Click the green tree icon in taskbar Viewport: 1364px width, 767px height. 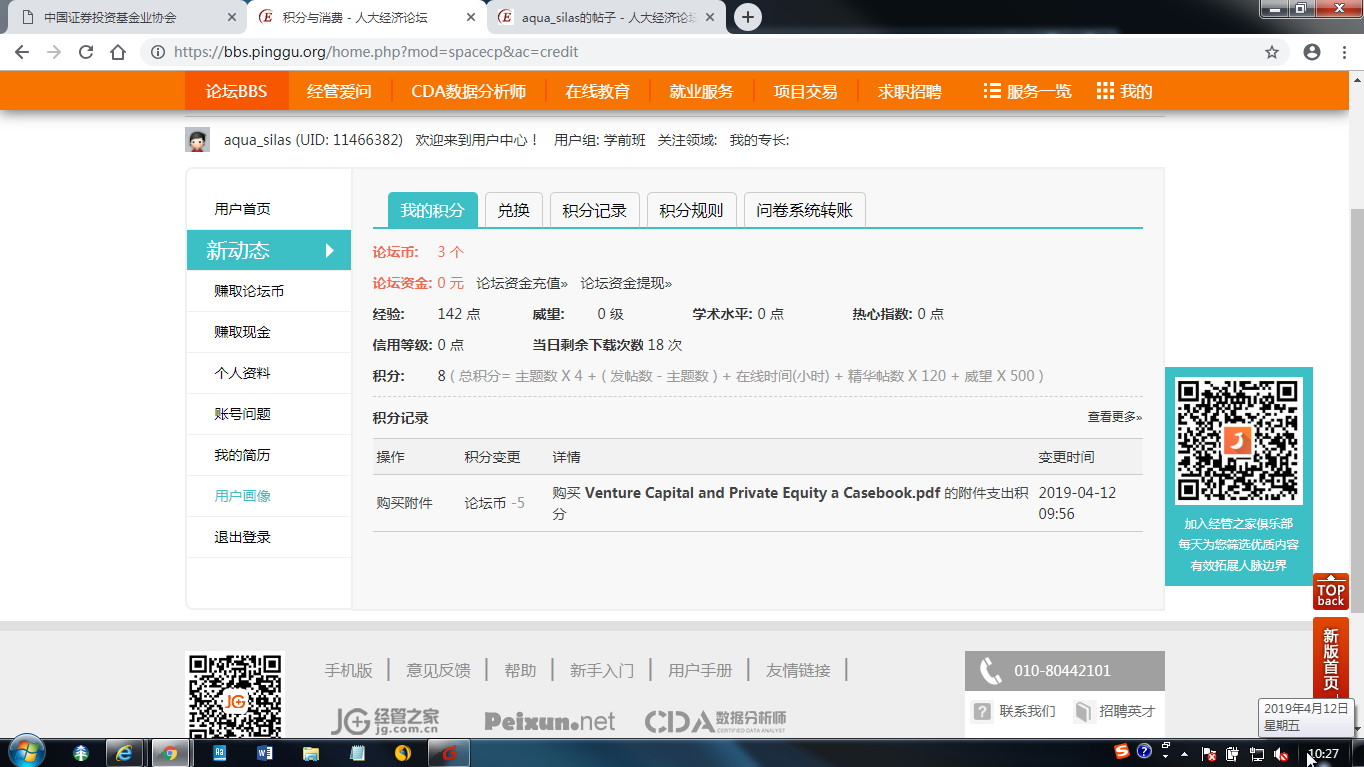[x=81, y=752]
